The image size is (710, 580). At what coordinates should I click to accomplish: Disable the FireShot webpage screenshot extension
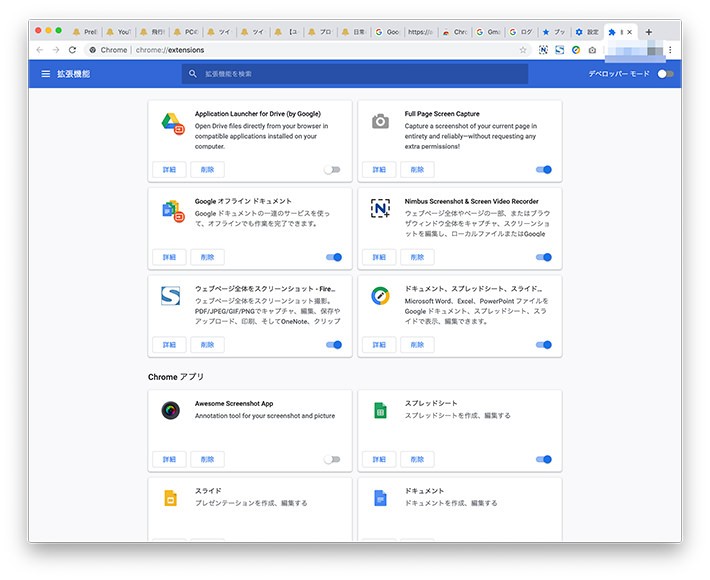tap(334, 345)
